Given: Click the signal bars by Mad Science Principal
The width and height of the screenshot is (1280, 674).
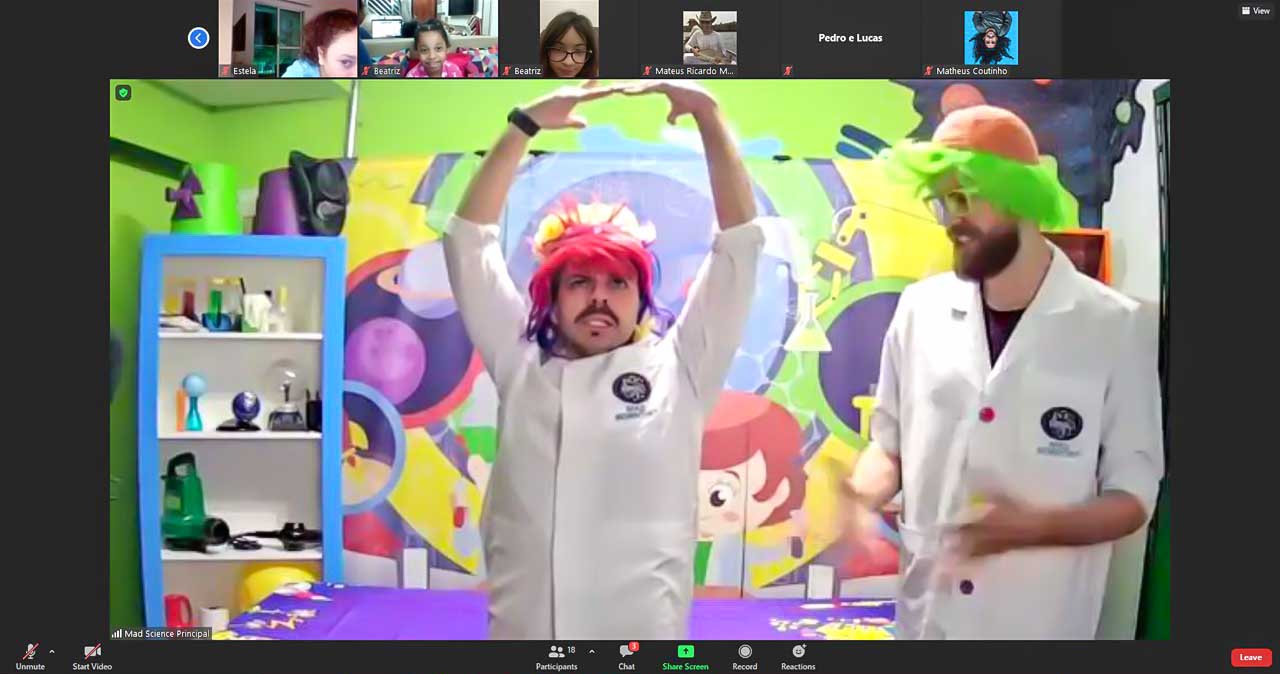Looking at the screenshot, I should 117,634.
